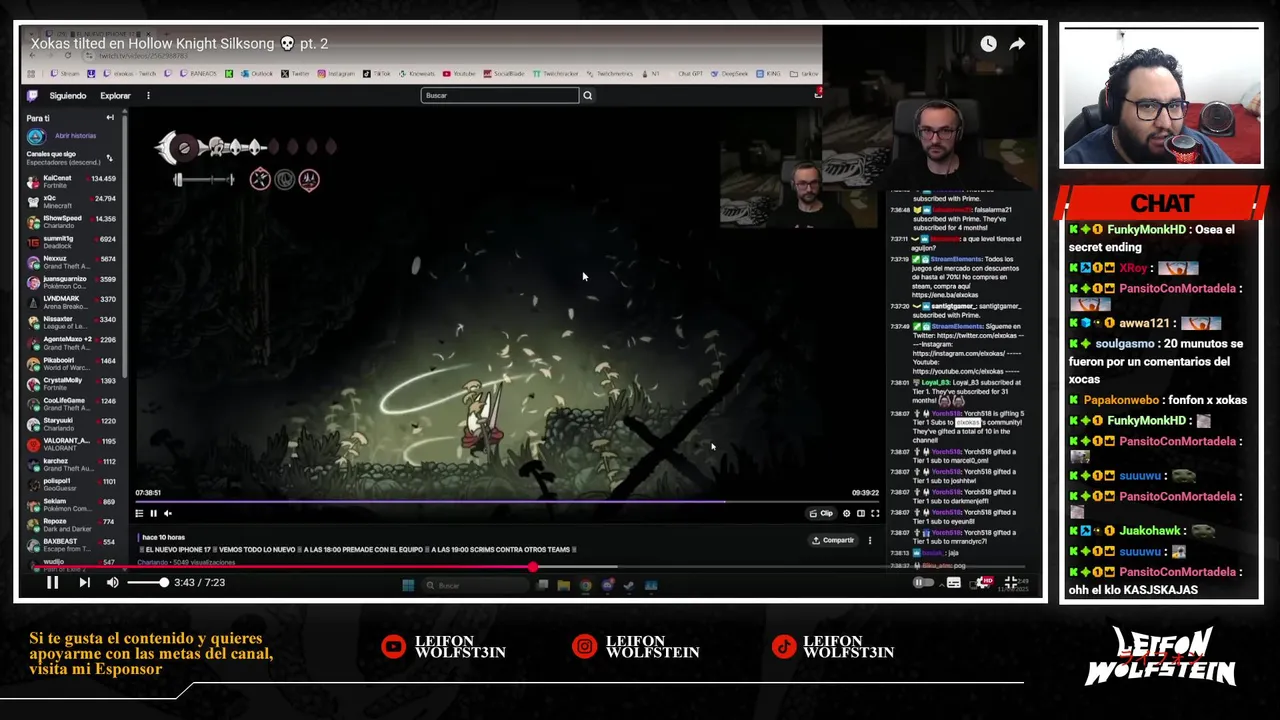Toggle Twitch theatre mode icon
1280x720 pixels.
coord(860,513)
